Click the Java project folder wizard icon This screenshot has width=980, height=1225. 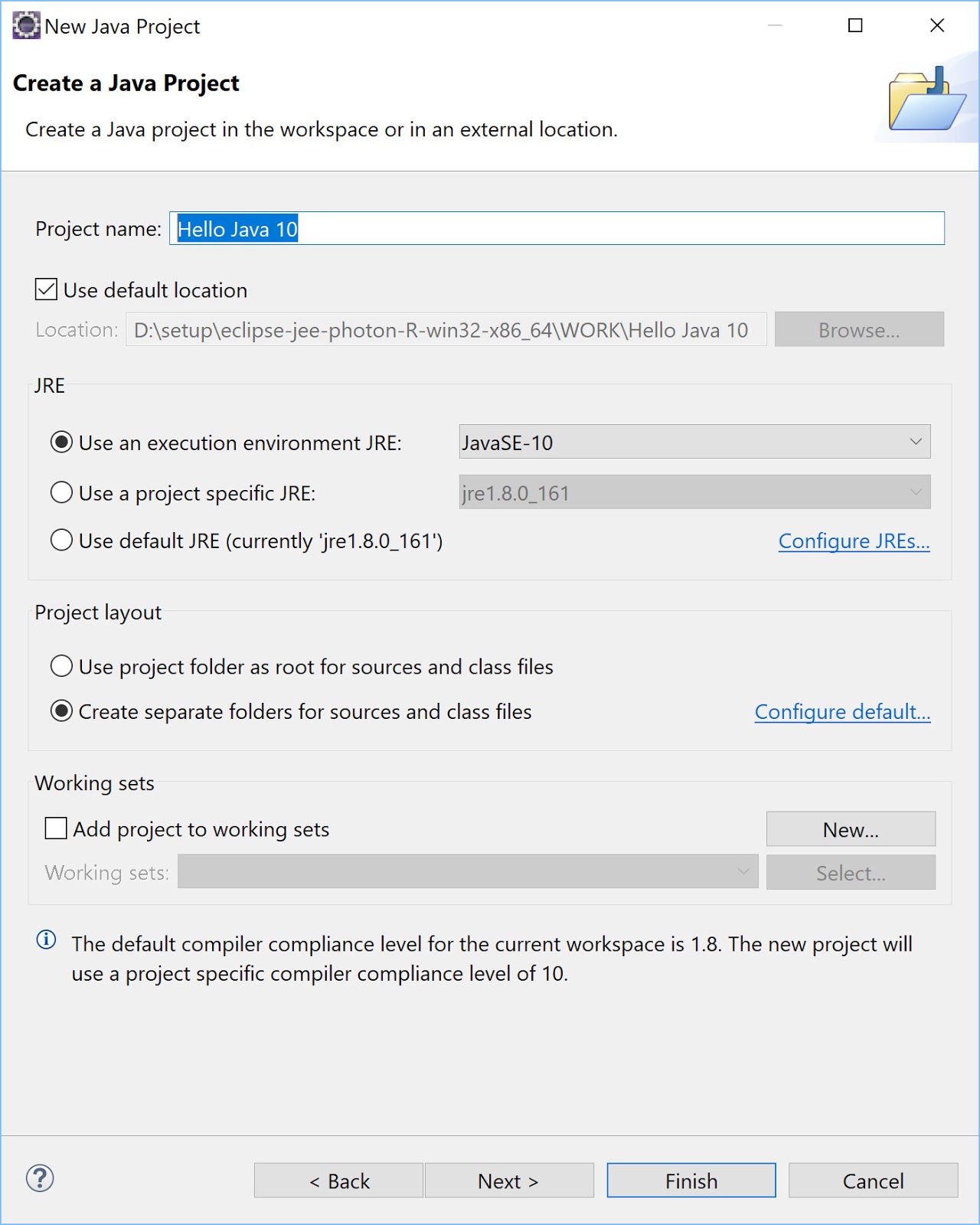click(926, 99)
